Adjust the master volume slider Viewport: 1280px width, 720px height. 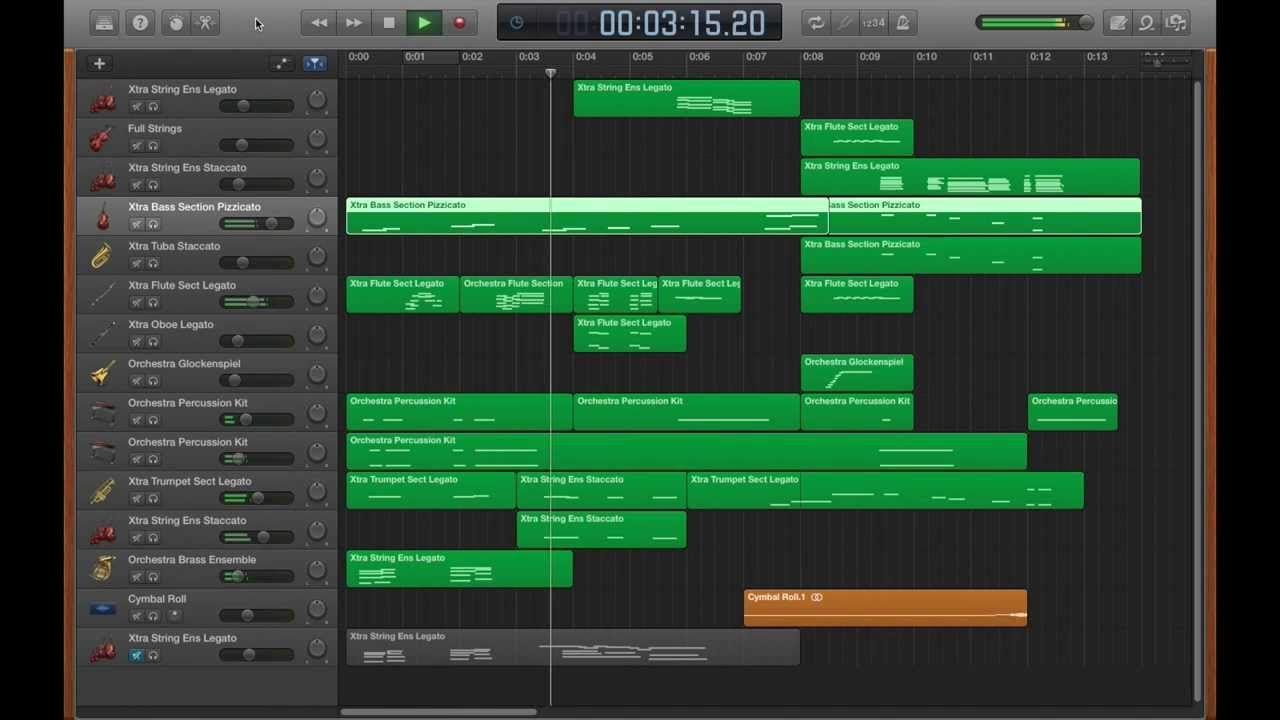pos(1035,23)
